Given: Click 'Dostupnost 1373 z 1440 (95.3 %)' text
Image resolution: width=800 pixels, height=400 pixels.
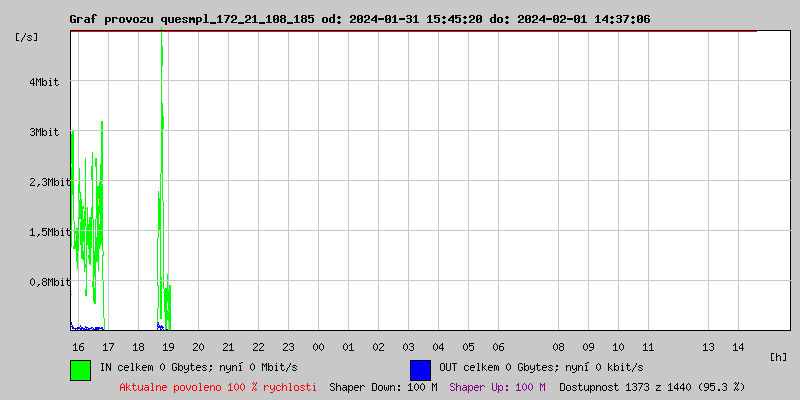Looking at the screenshot, I should [x=652, y=387].
